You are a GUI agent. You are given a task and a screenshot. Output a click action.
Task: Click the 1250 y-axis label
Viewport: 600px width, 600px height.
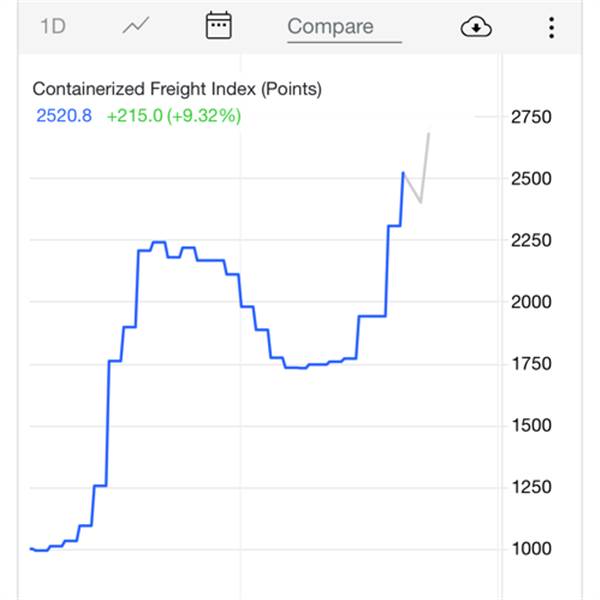(x=531, y=487)
